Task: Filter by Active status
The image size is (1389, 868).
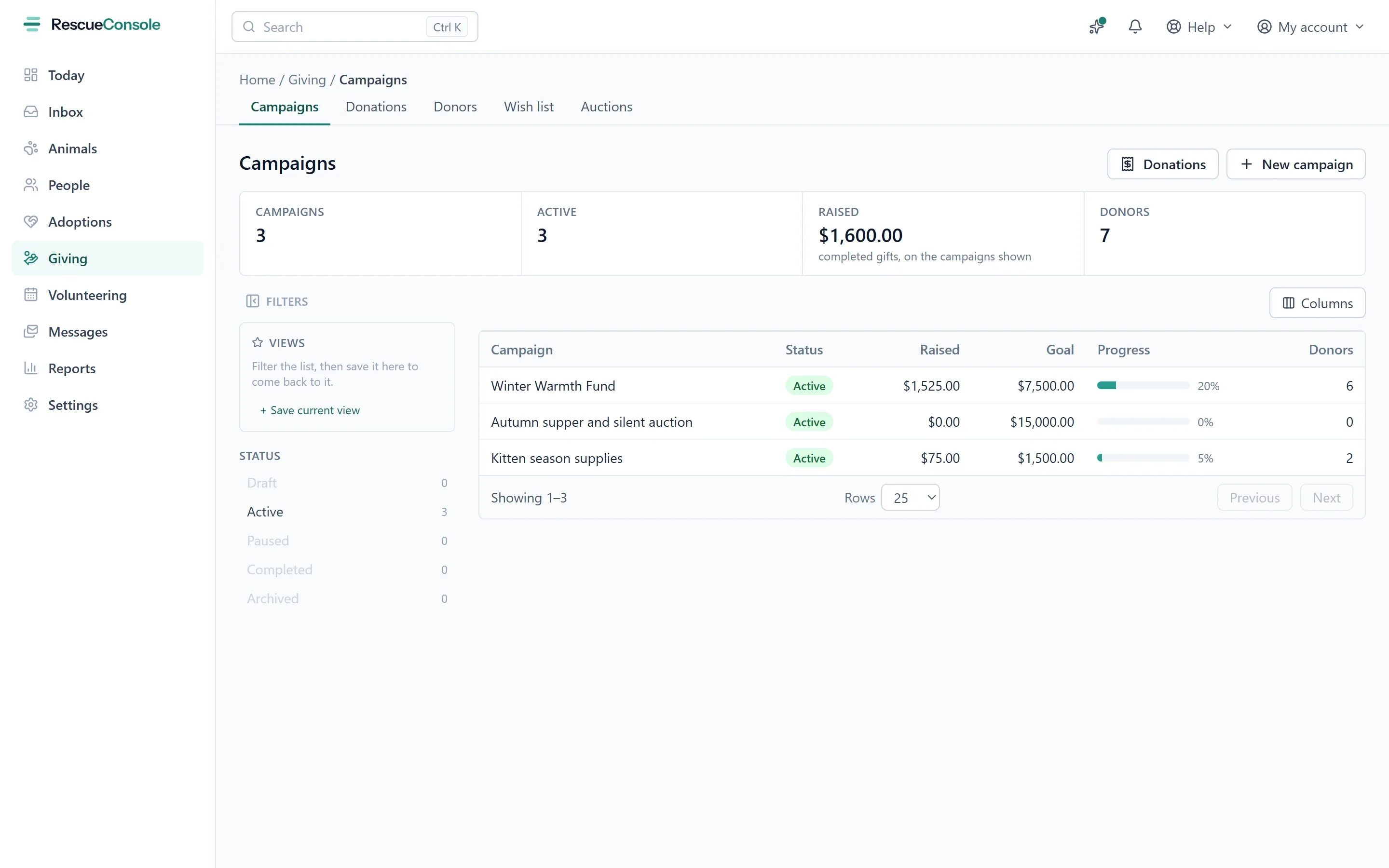Action: [347, 512]
